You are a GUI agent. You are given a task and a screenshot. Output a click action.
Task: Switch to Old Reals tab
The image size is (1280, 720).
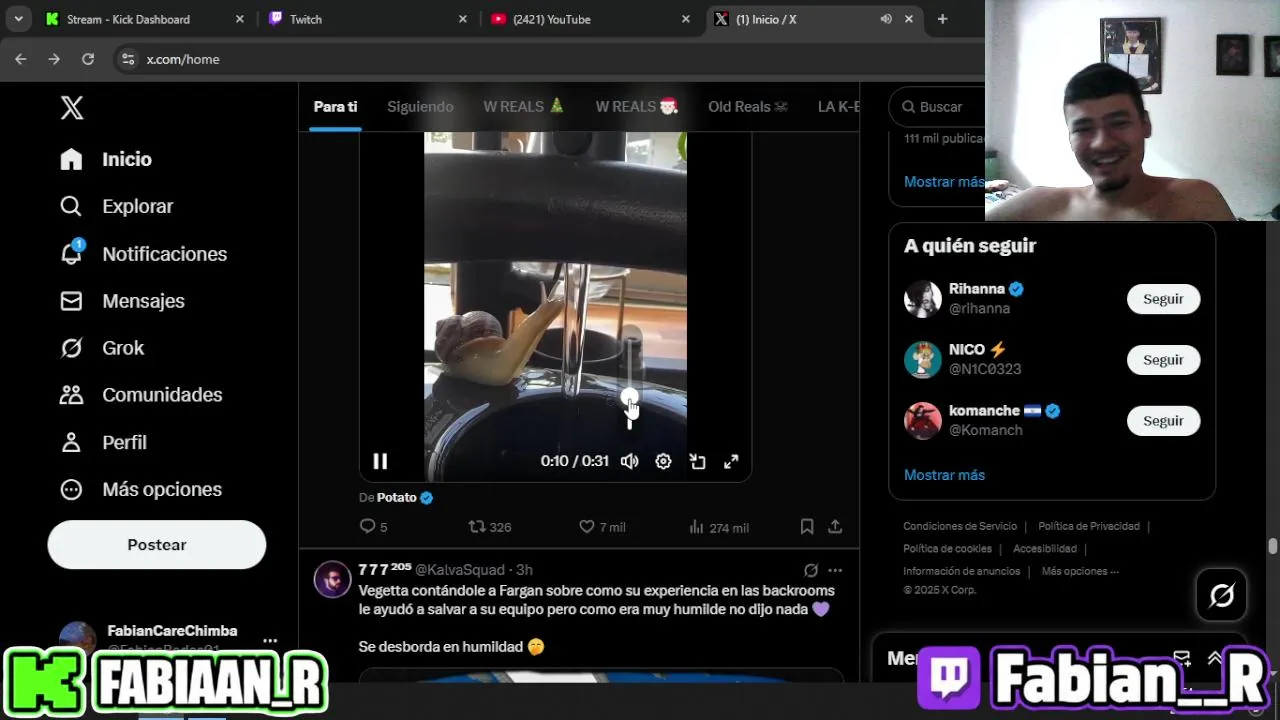[748, 107]
